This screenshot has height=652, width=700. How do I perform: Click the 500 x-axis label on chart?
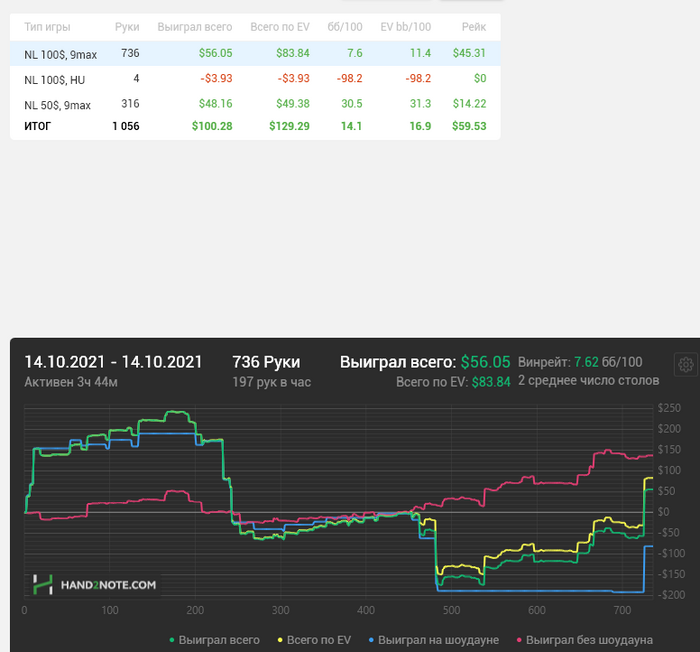tap(451, 610)
